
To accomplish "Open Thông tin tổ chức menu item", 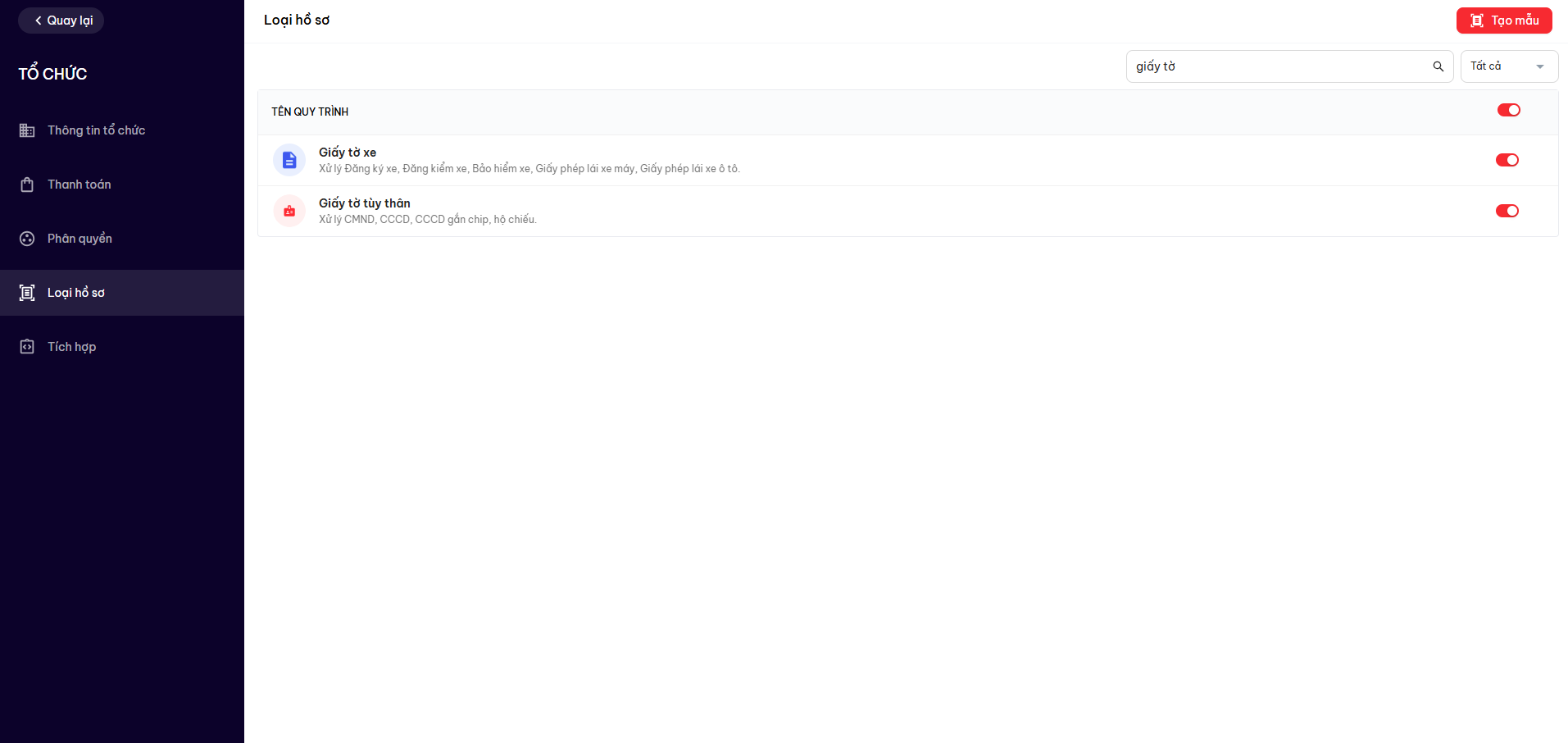I will click(122, 130).
